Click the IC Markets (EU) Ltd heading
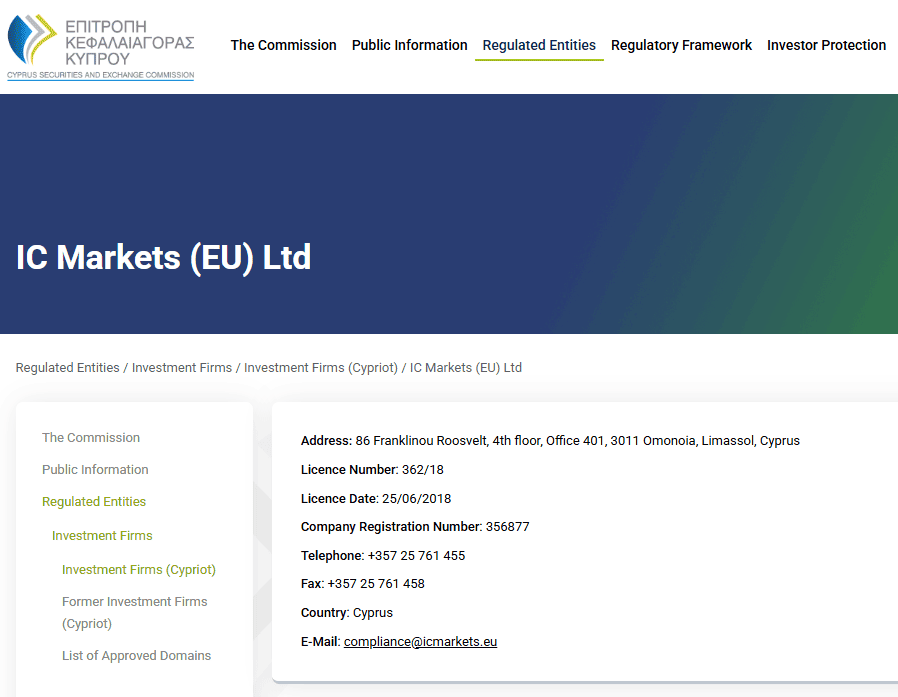 coord(163,258)
